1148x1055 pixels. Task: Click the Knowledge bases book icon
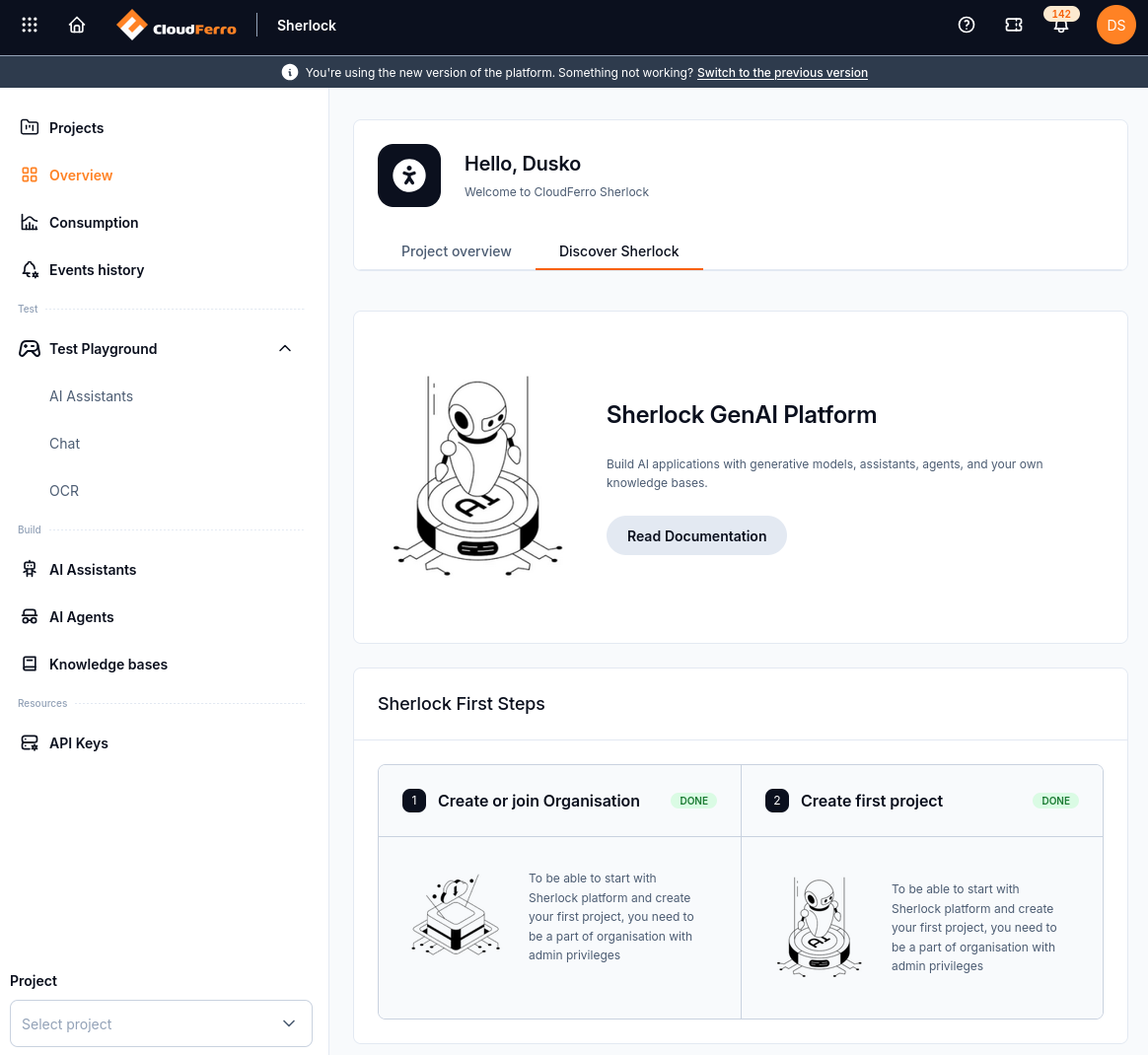coord(30,664)
